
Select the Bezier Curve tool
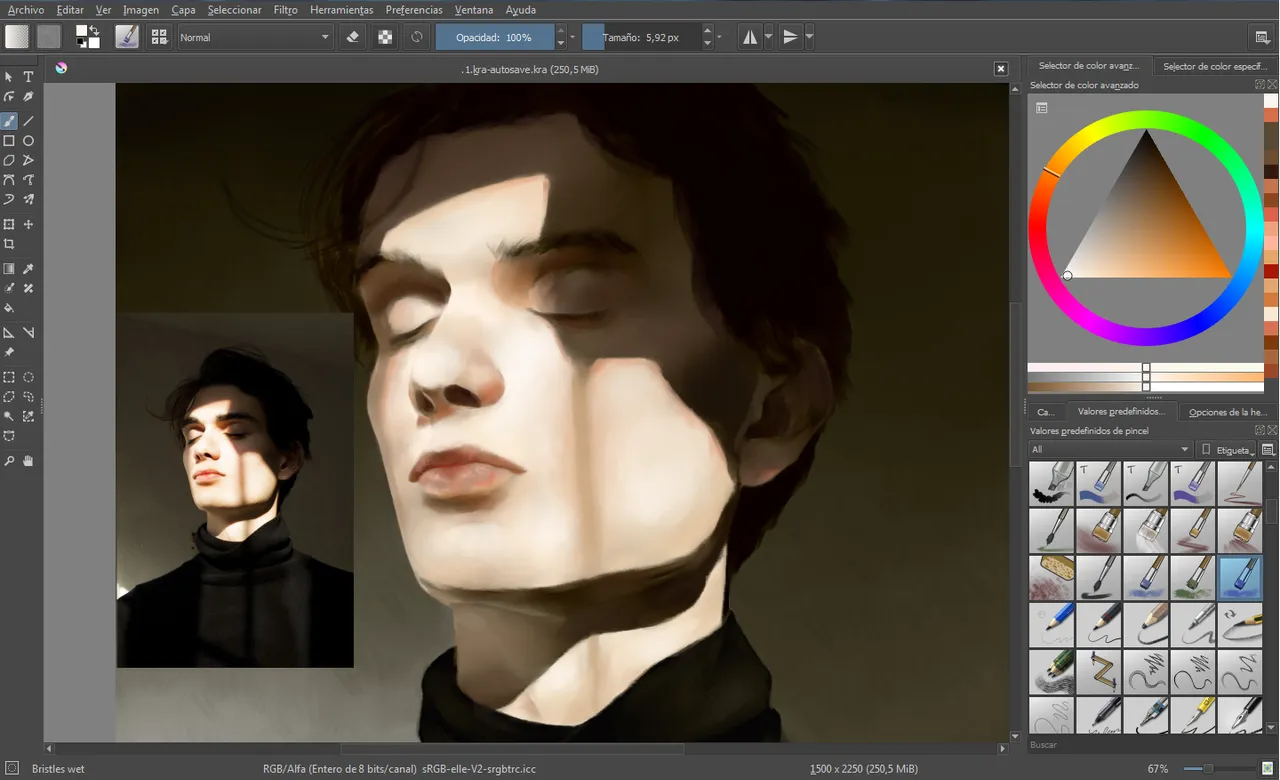coord(9,180)
